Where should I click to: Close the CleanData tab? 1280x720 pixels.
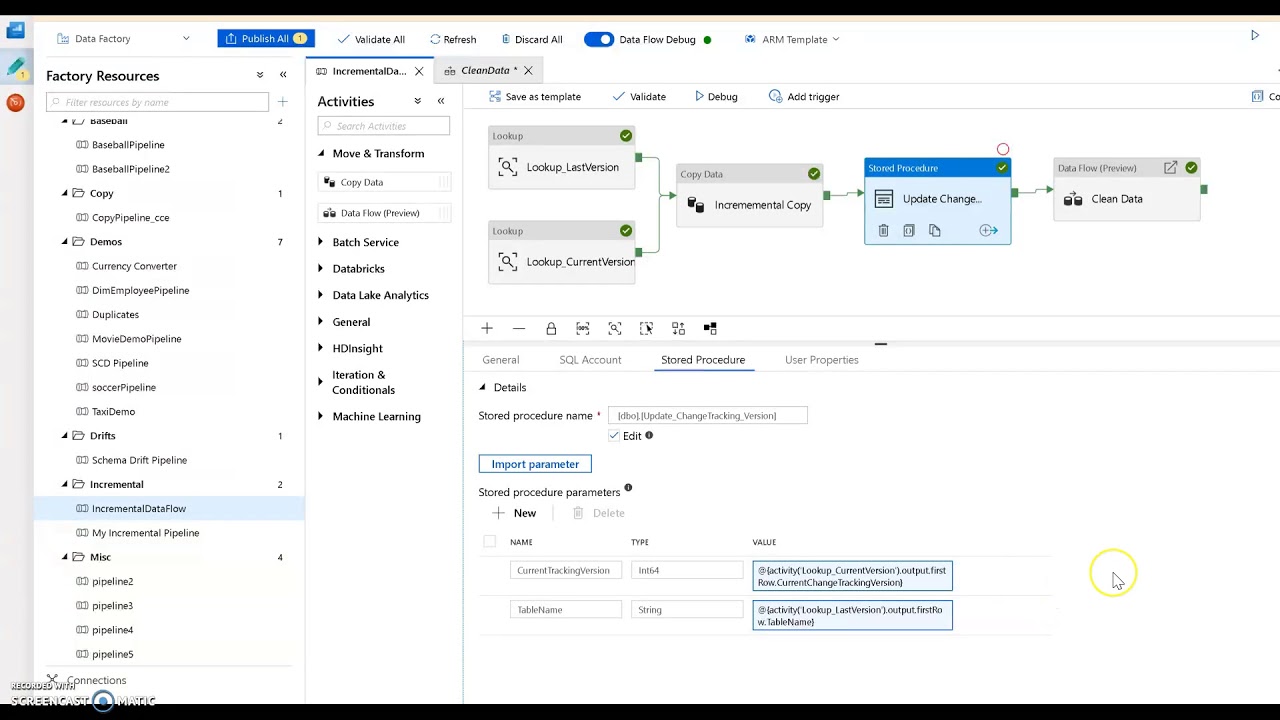[x=528, y=71]
